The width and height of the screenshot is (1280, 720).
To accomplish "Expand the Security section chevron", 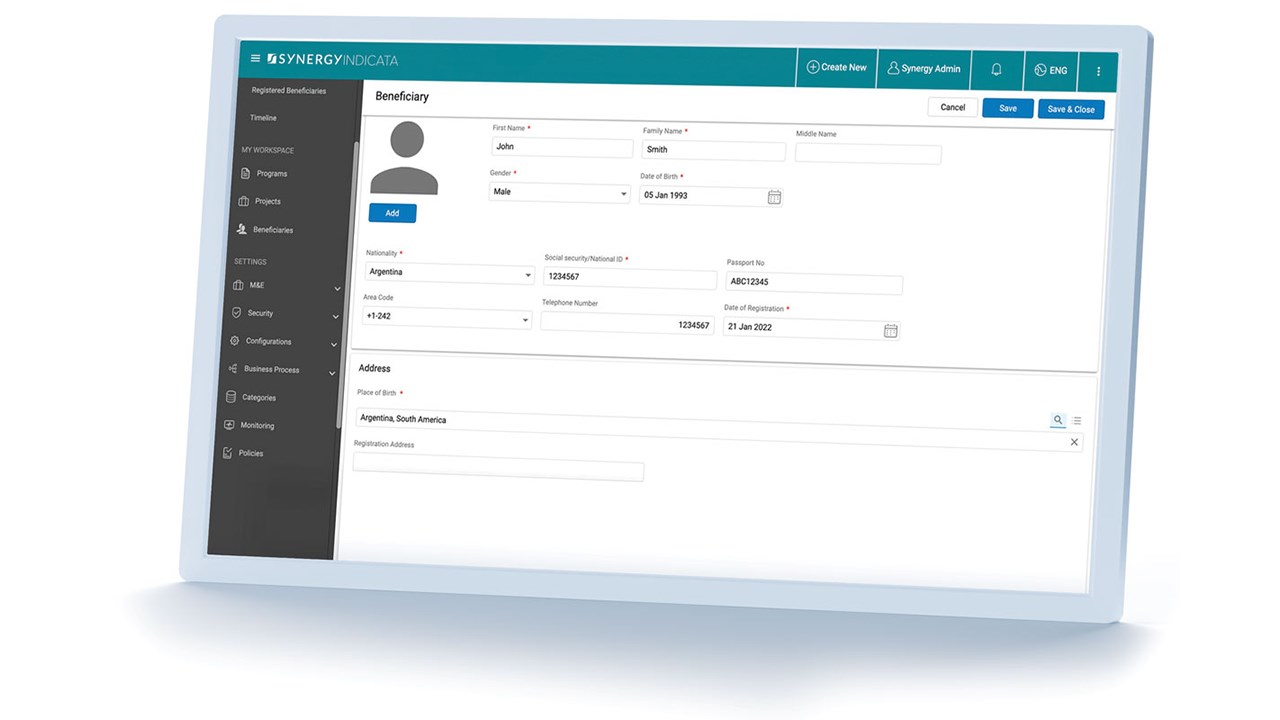I will (336, 316).
